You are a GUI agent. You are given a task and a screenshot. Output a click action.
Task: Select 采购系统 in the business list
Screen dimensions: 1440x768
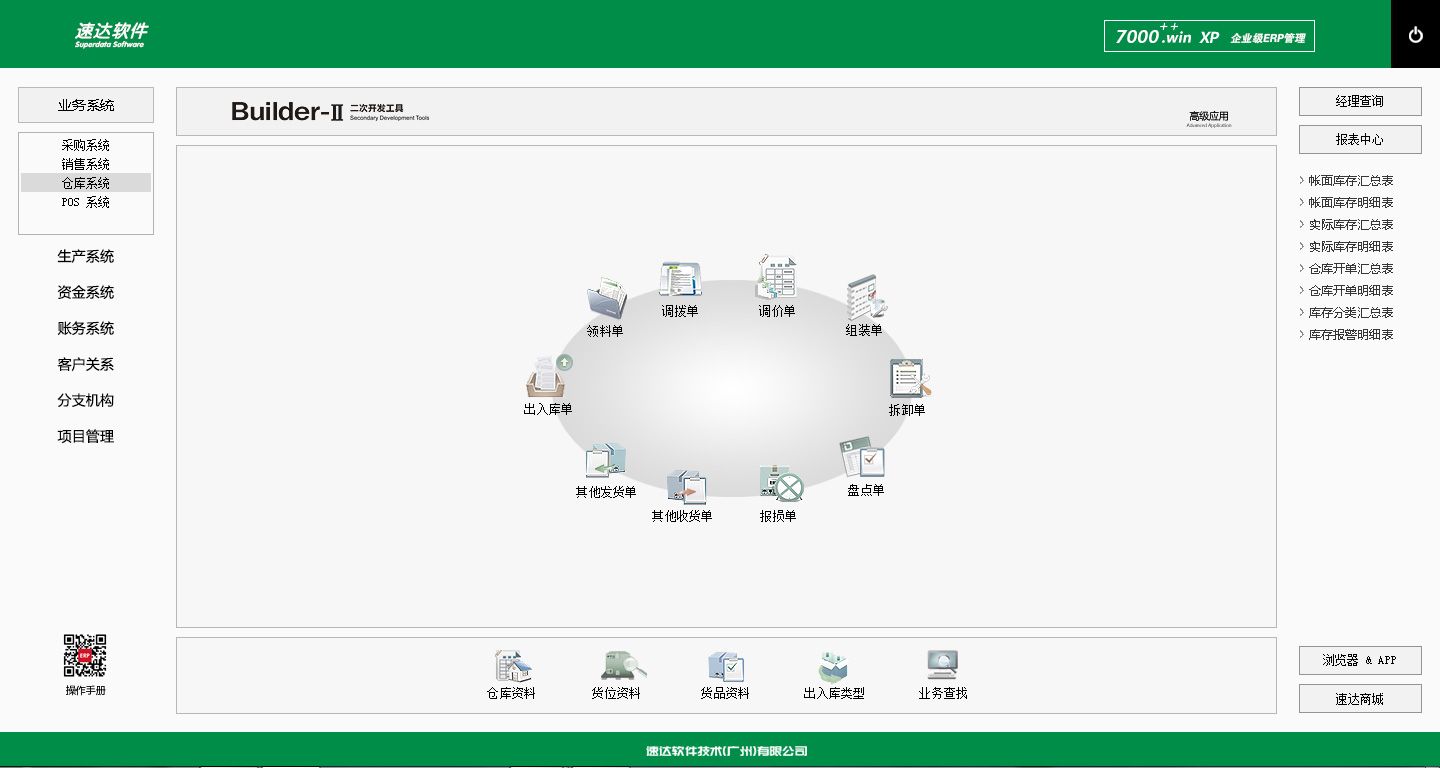point(86,145)
